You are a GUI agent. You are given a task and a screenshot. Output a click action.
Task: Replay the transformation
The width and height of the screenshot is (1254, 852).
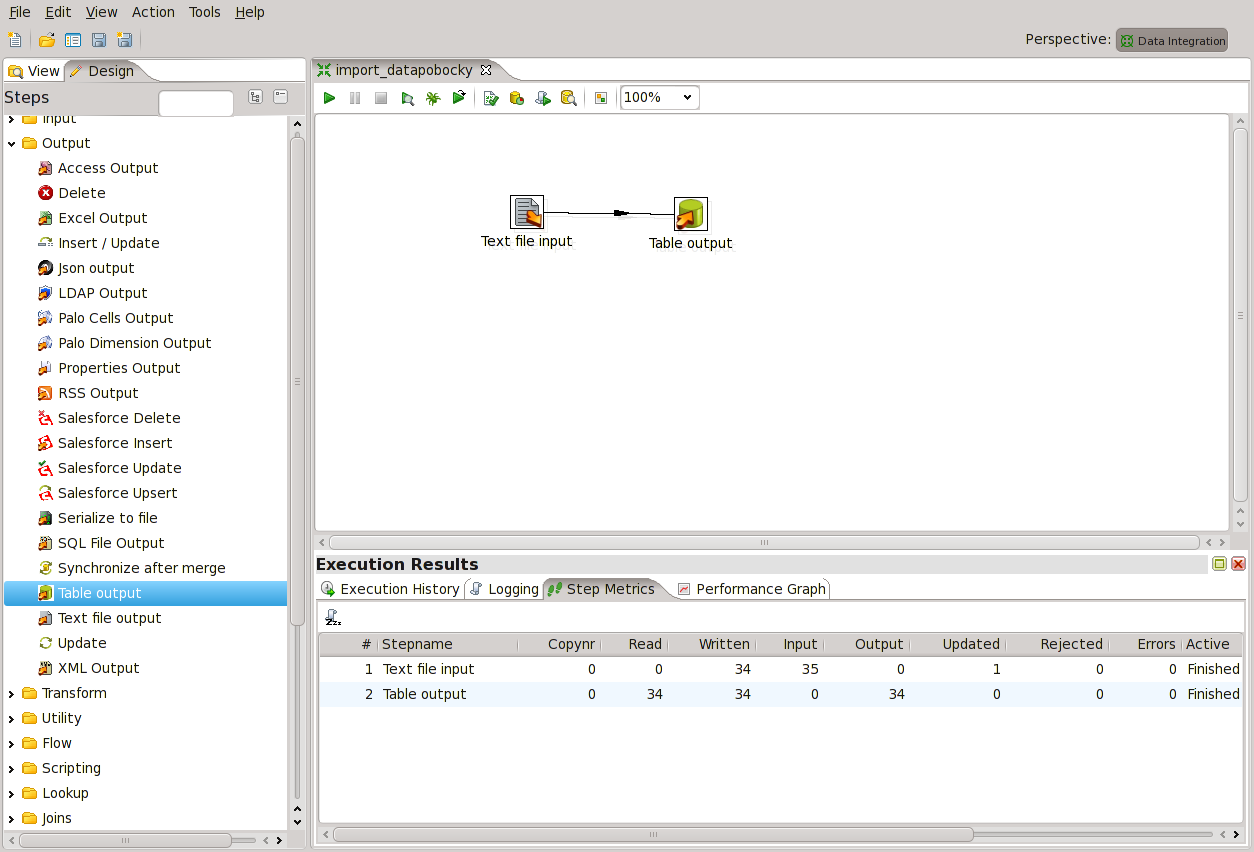pos(459,98)
